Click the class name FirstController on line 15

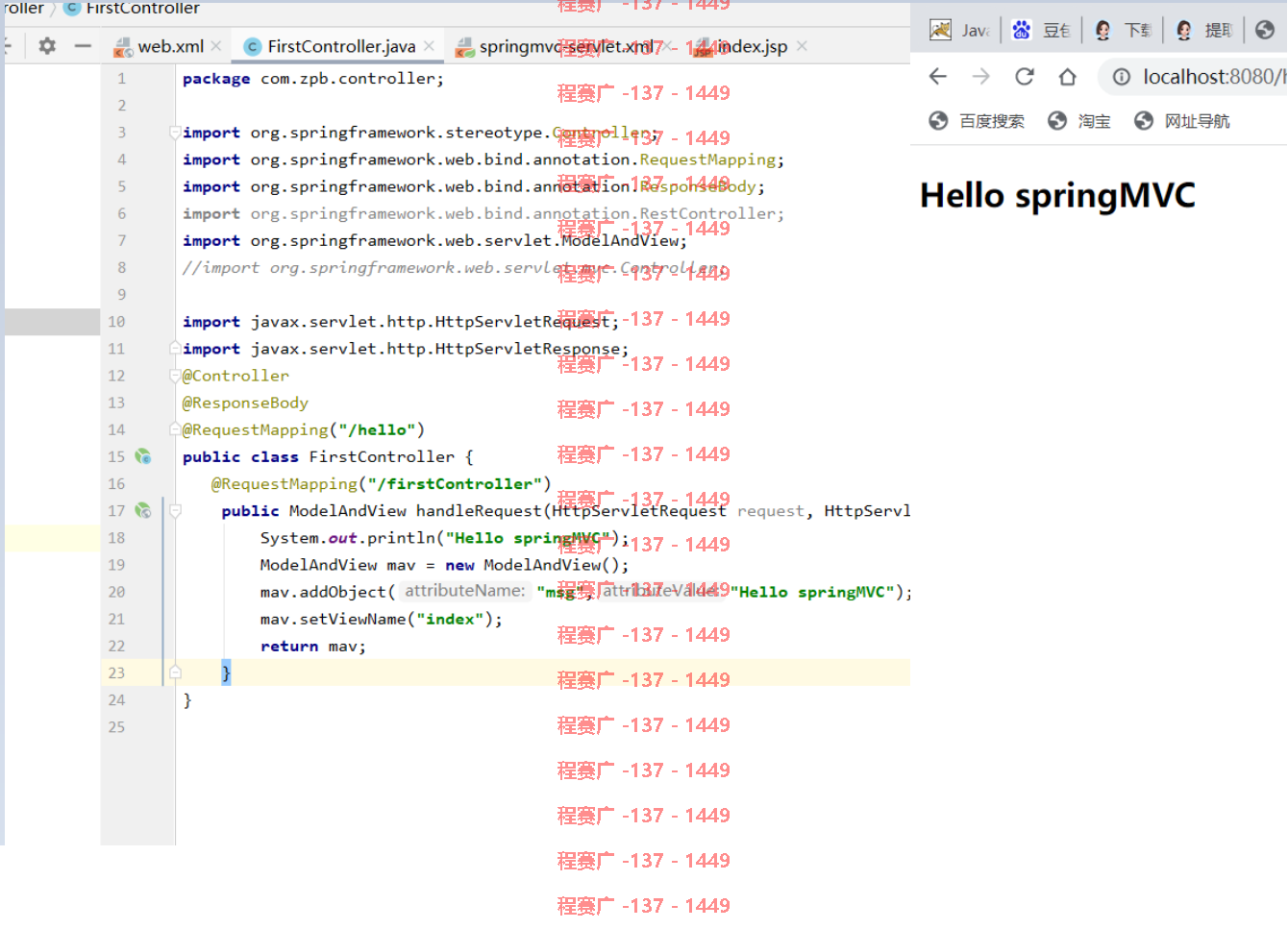click(x=382, y=457)
